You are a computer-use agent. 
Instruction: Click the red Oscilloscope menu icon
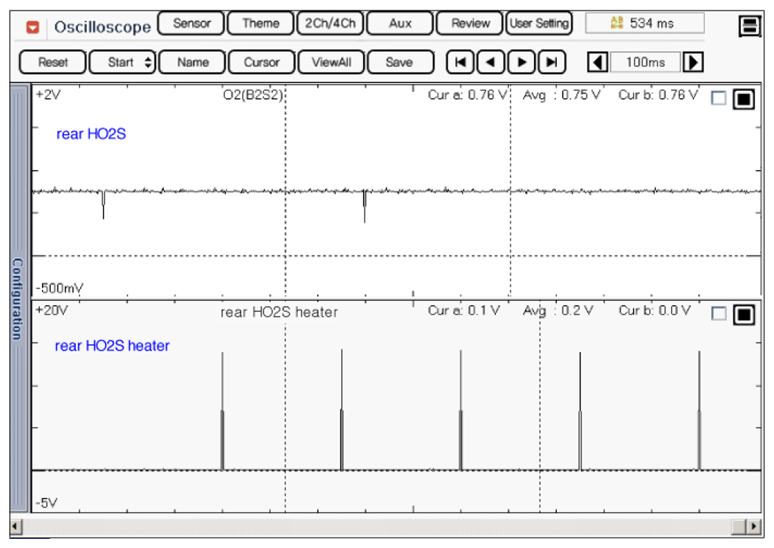[x=34, y=26]
